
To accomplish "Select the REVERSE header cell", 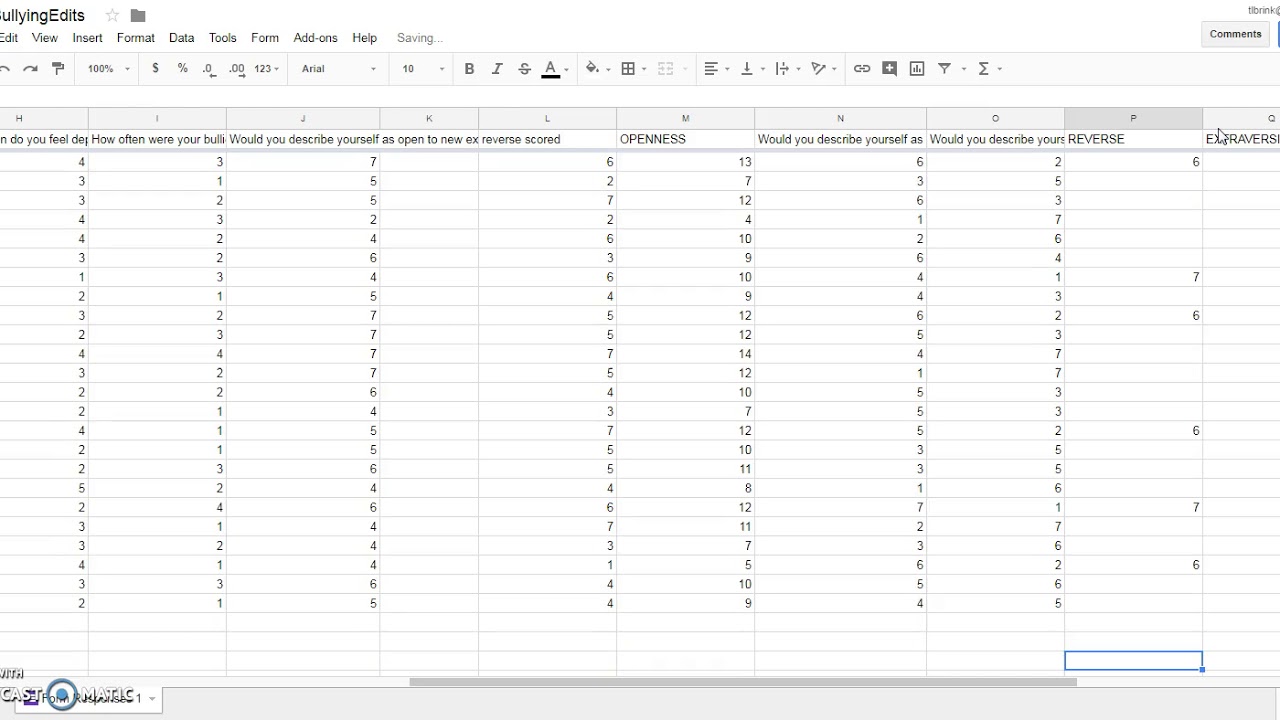I will (1133, 139).
